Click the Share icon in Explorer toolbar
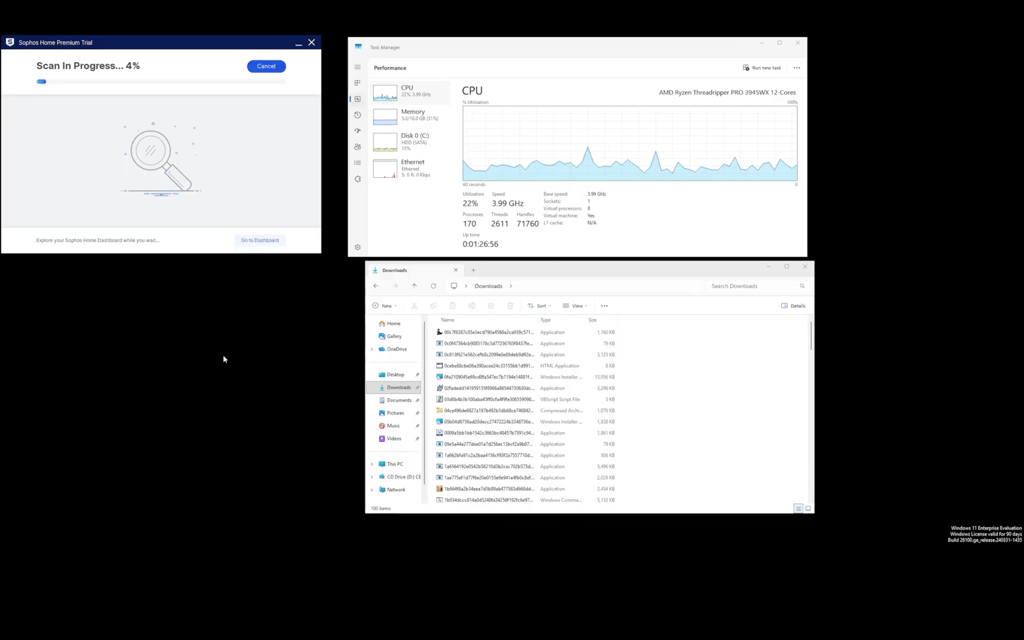Image resolution: width=1024 pixels, height=640 pixels. point(491,306)
